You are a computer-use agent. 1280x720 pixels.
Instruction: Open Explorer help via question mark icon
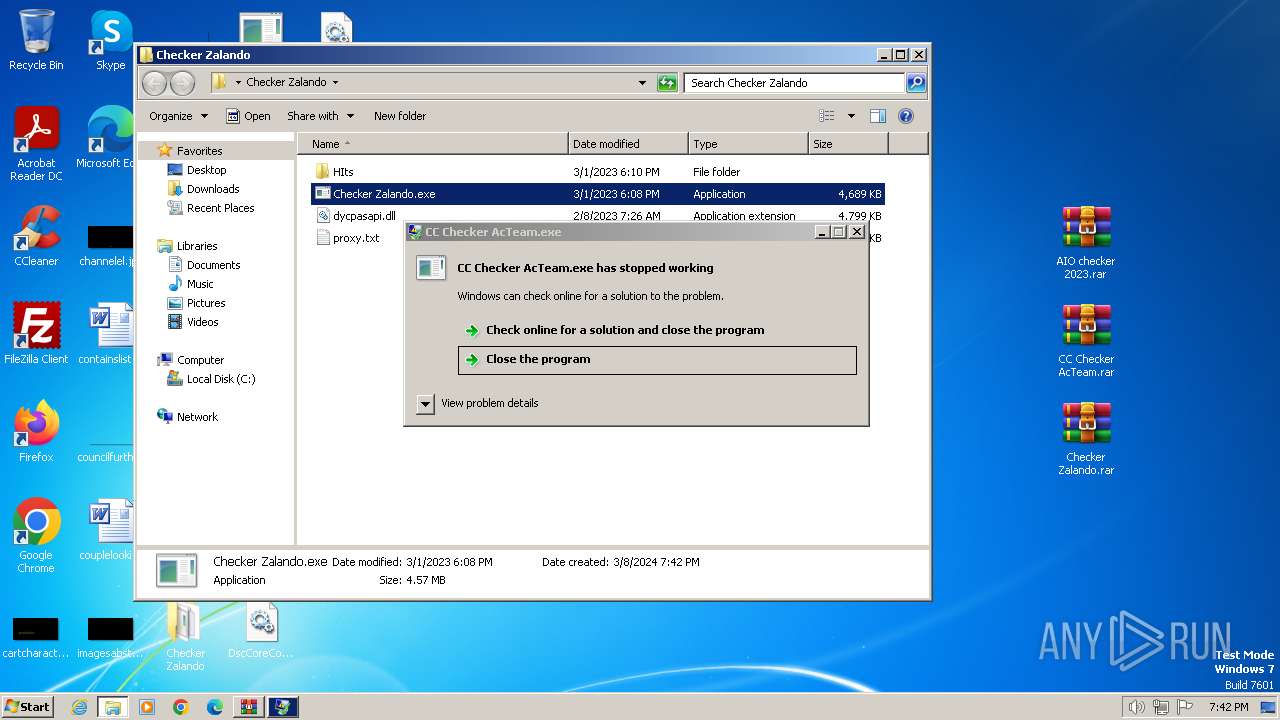tap(906, 116)
